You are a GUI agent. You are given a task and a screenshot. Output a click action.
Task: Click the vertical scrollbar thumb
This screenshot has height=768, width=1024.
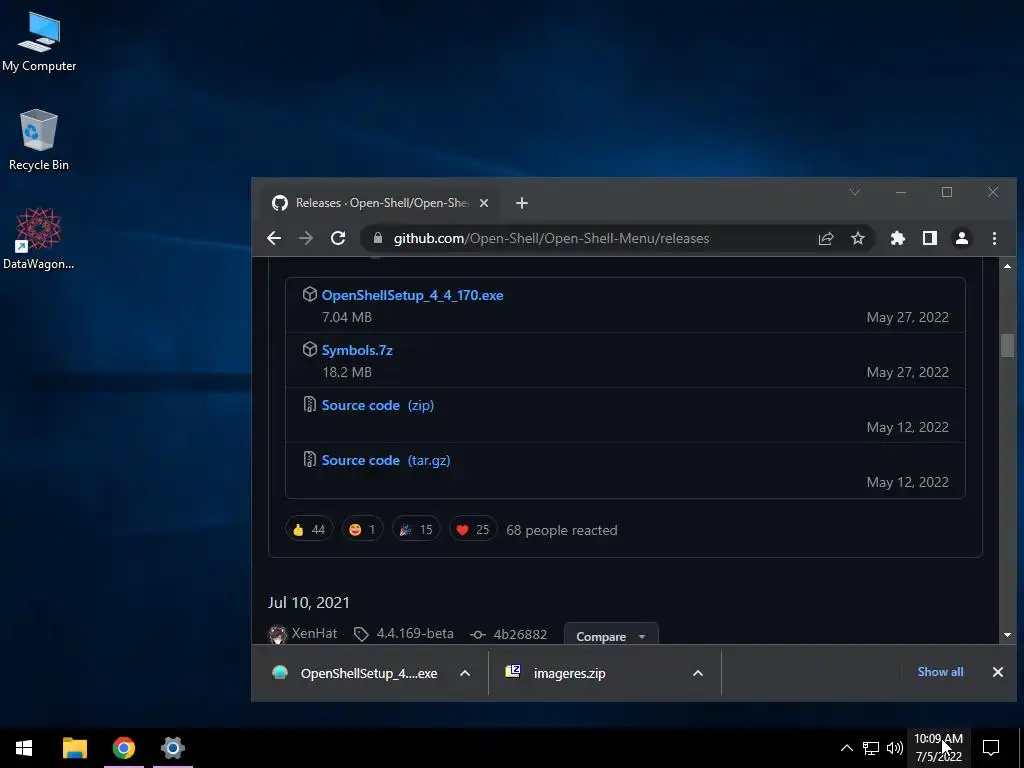click(x=1007, y=345)
